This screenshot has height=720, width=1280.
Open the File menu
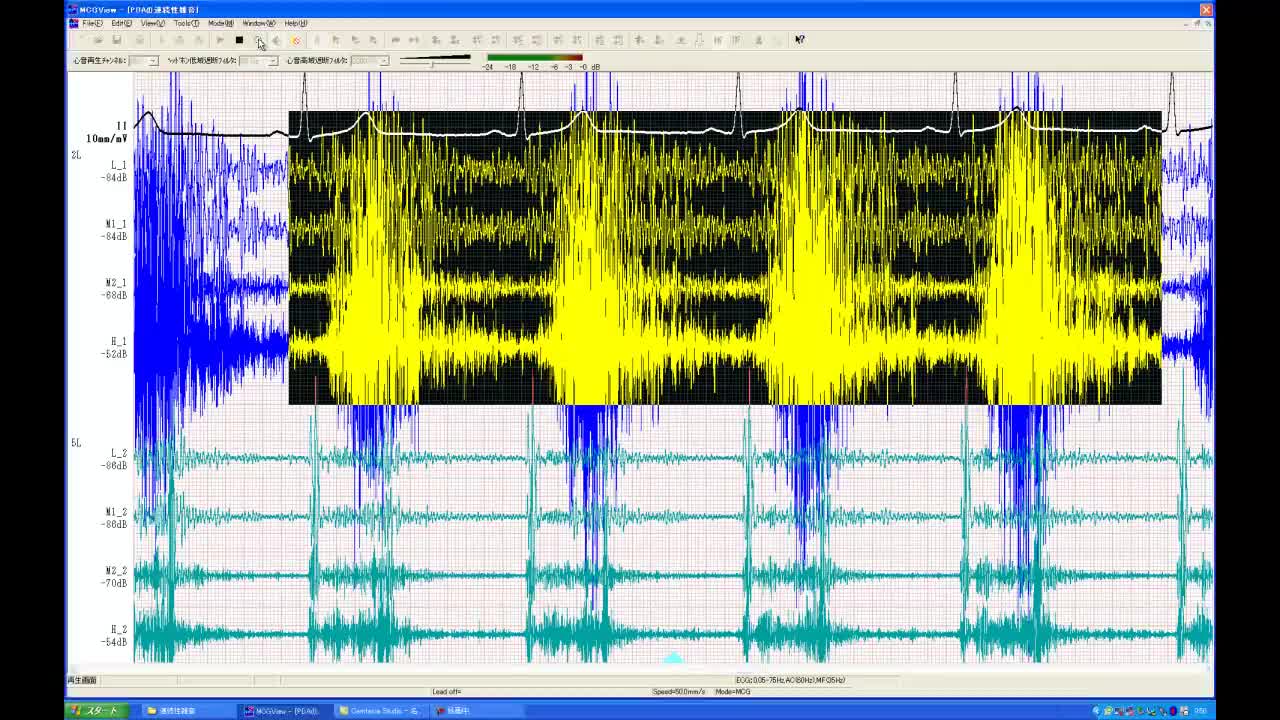pyautogui.click(x=92, y=23)
